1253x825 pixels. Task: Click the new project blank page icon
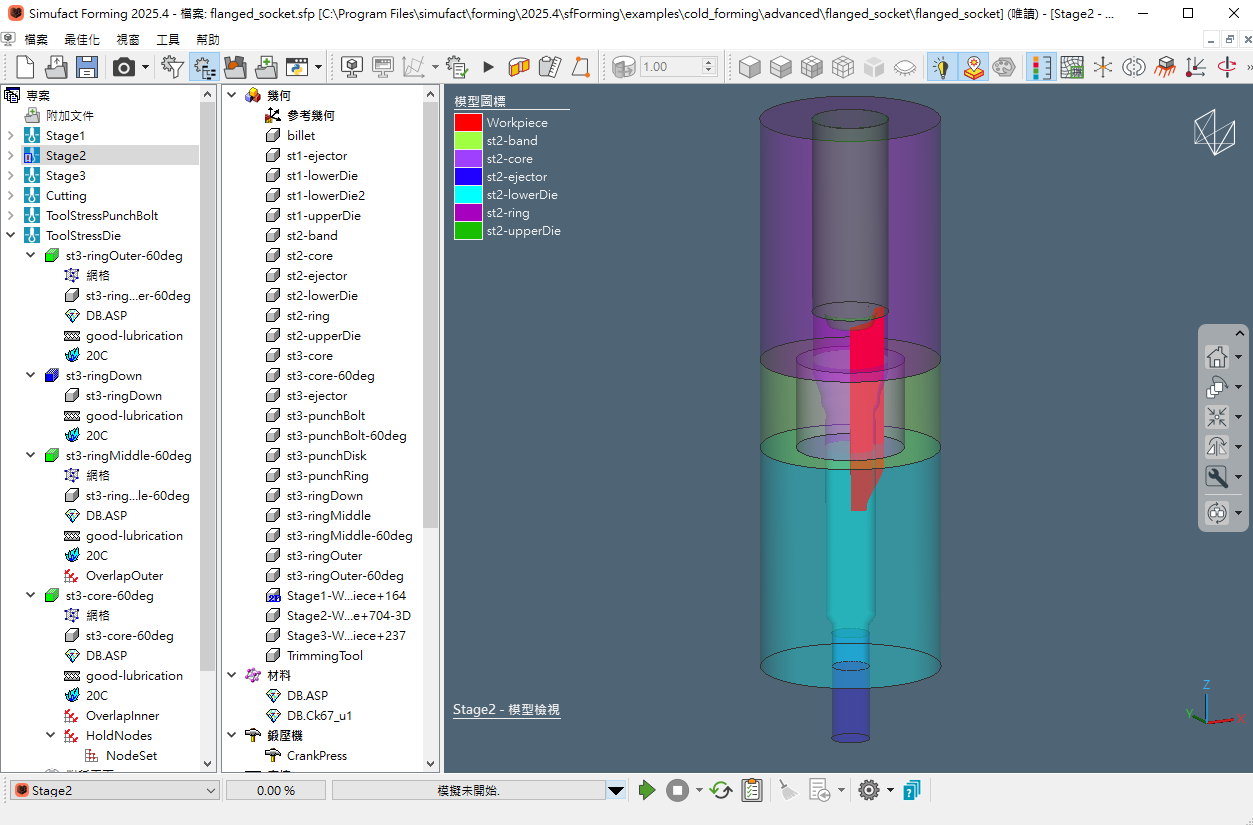[x=25, y=67]
